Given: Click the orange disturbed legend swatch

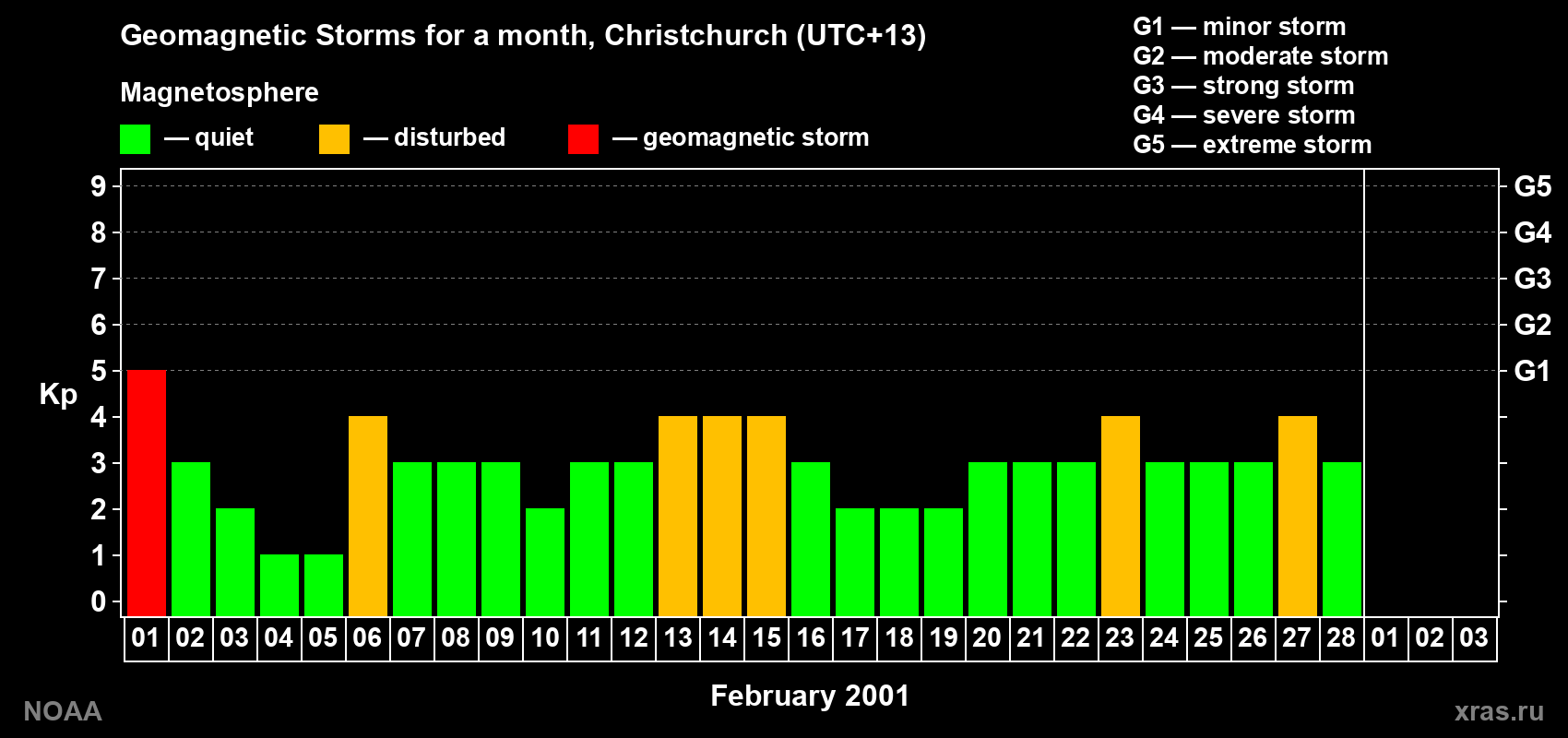Looking at the screenshot, I should click(334, 139).
